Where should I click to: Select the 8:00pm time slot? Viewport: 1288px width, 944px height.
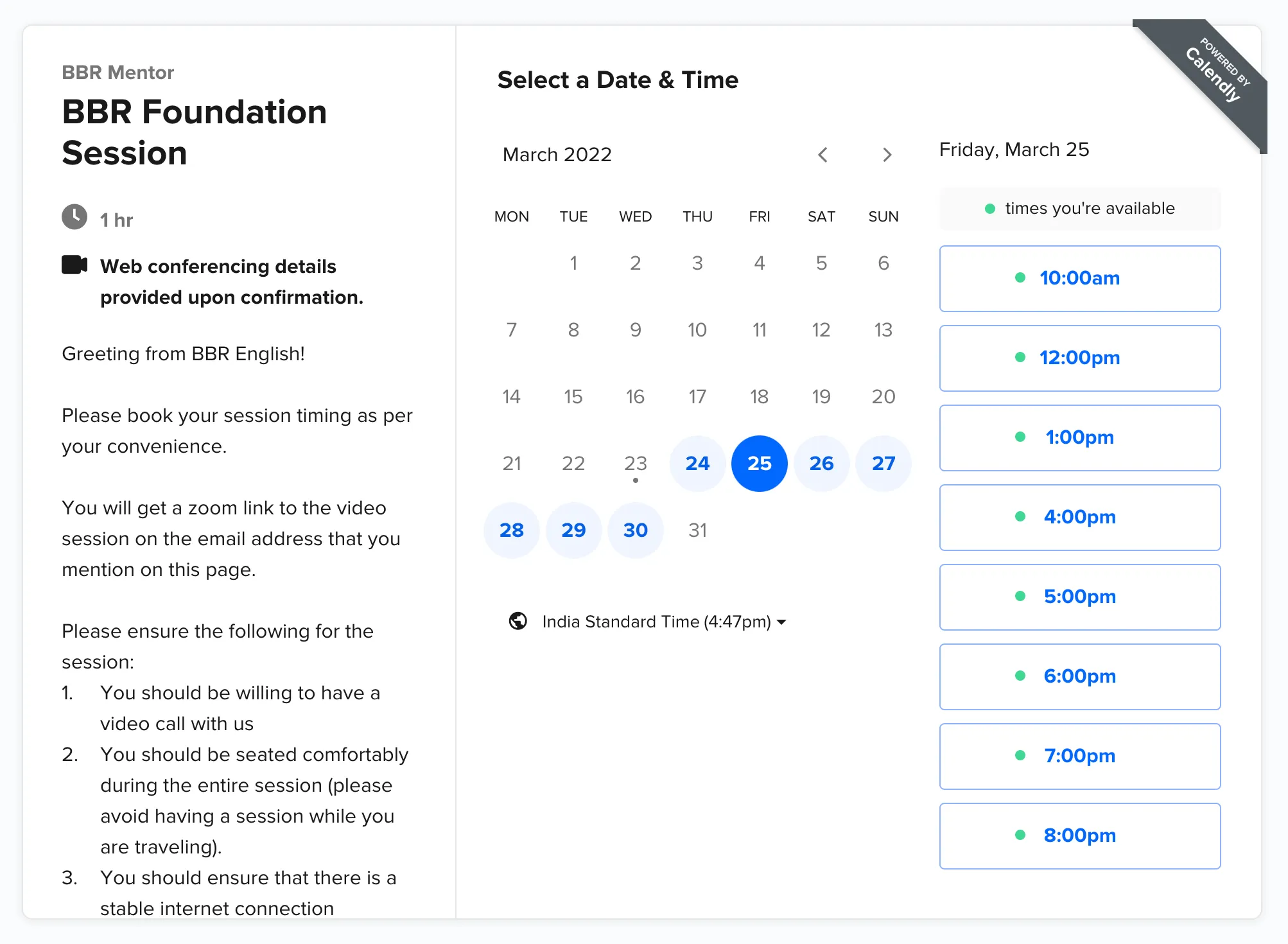pos(1079,836)
